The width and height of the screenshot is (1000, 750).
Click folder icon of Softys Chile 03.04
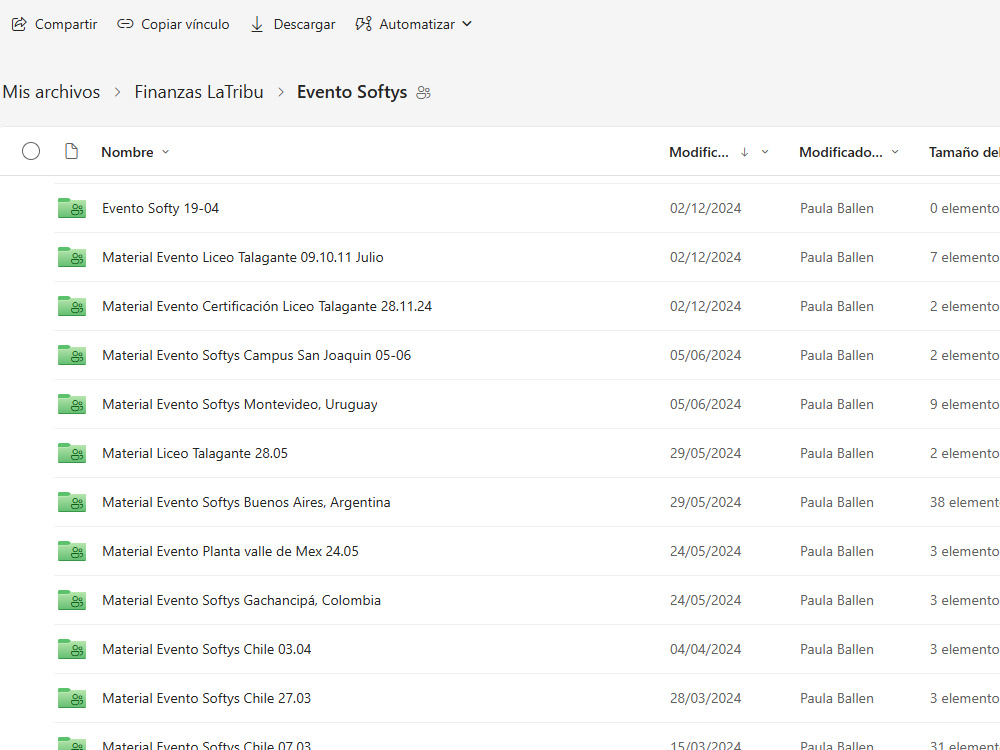tap(72, 649)
